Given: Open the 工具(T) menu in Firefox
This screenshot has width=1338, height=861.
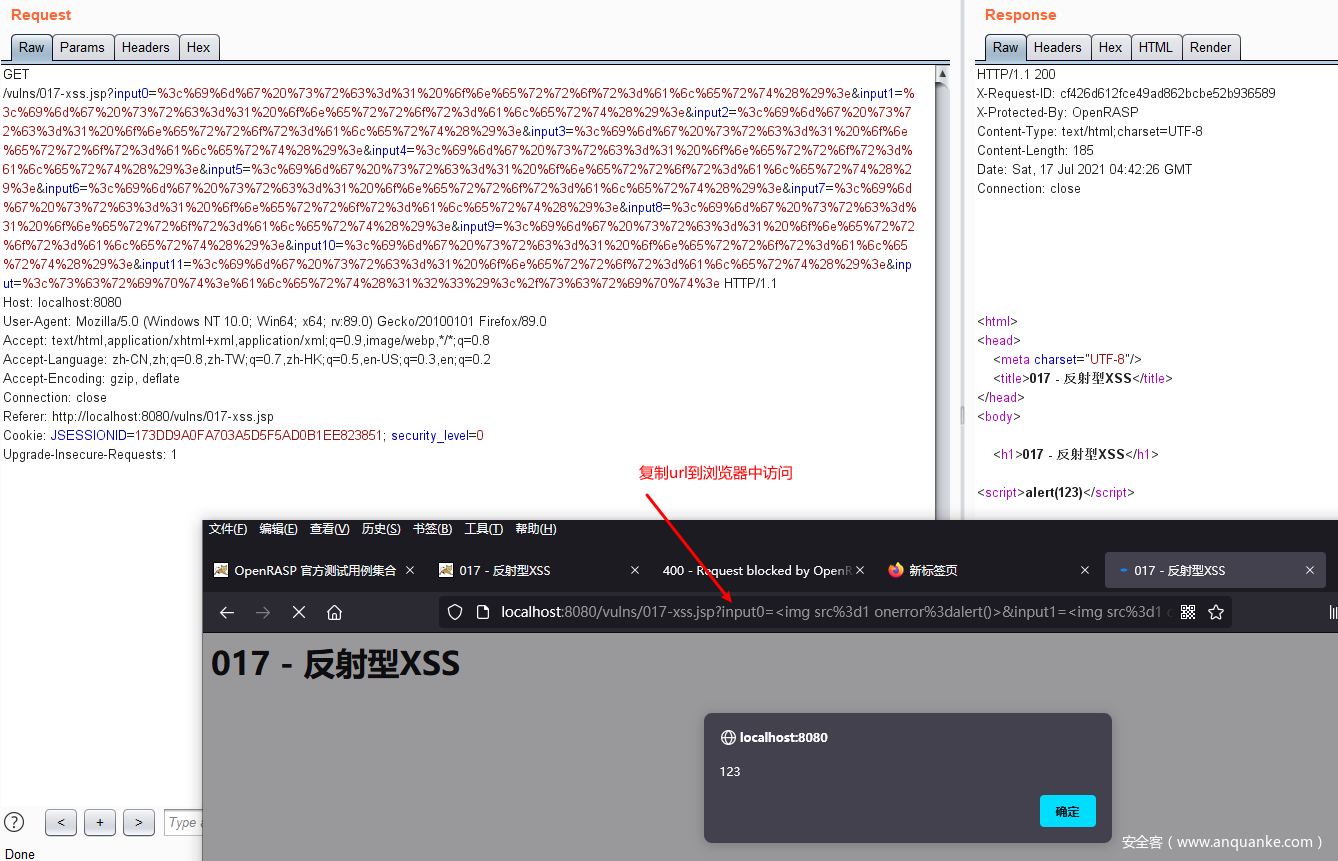Looking at the screenshot, I should pyautogui.click(x=484, y=529).
